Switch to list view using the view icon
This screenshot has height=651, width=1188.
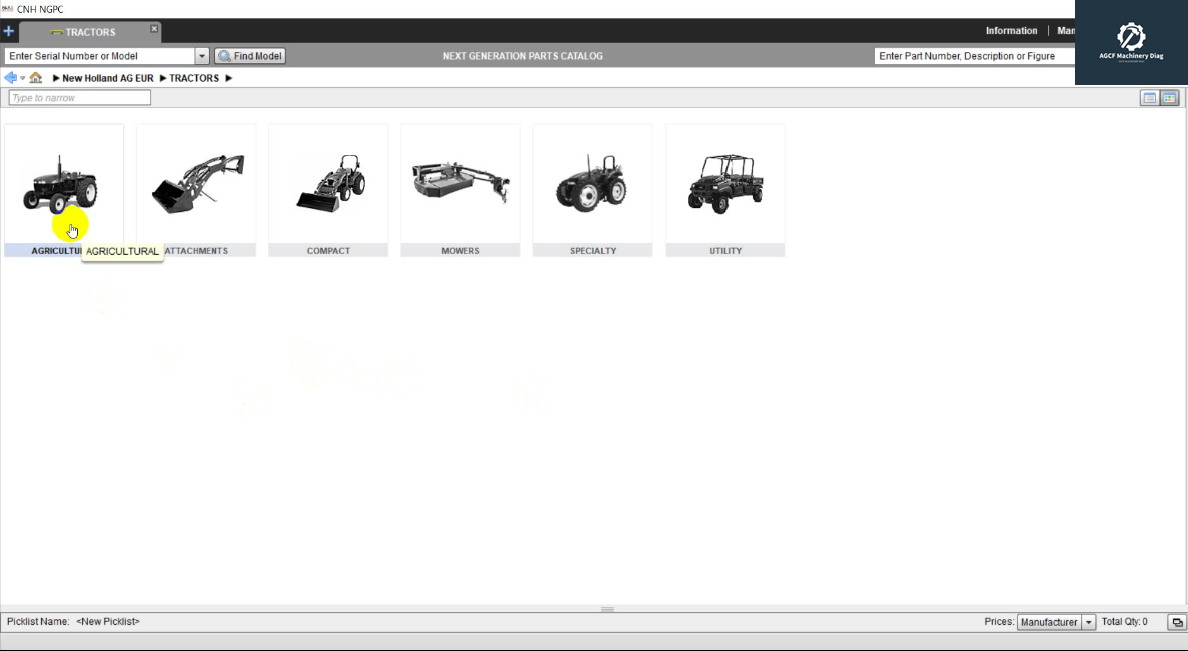[x=1148, y=97]
